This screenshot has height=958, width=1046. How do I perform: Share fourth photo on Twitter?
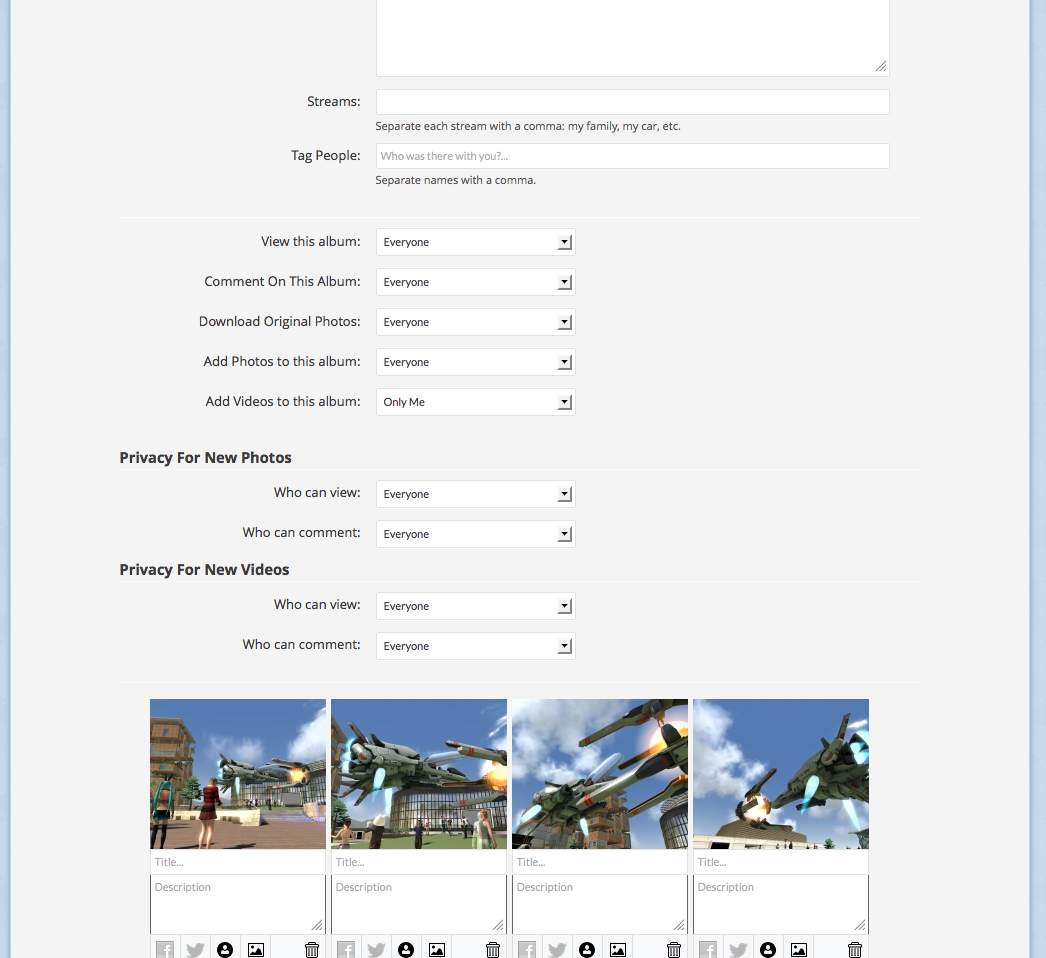[x=738, y=949]
